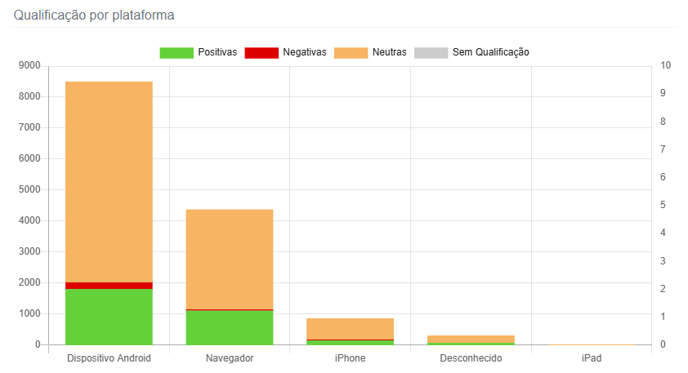
Task: Select the orange Neutras segment of iPhone bar
Action: [x=350, y=328]
